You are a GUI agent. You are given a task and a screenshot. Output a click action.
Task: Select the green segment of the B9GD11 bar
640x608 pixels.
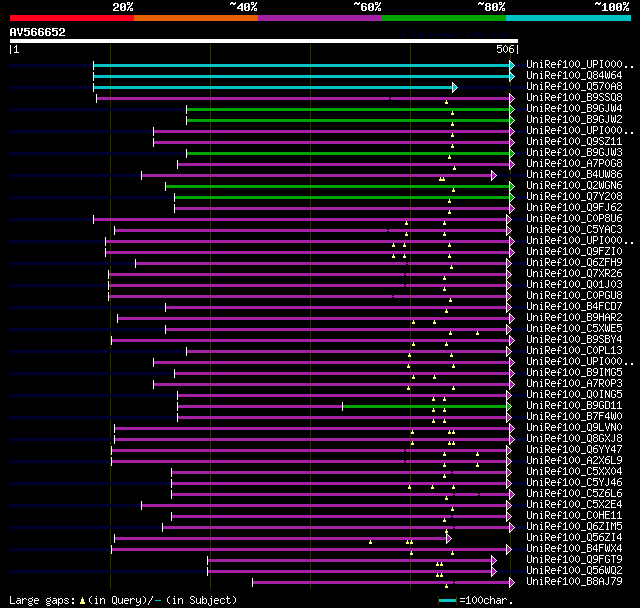click(x=424, y=406)
